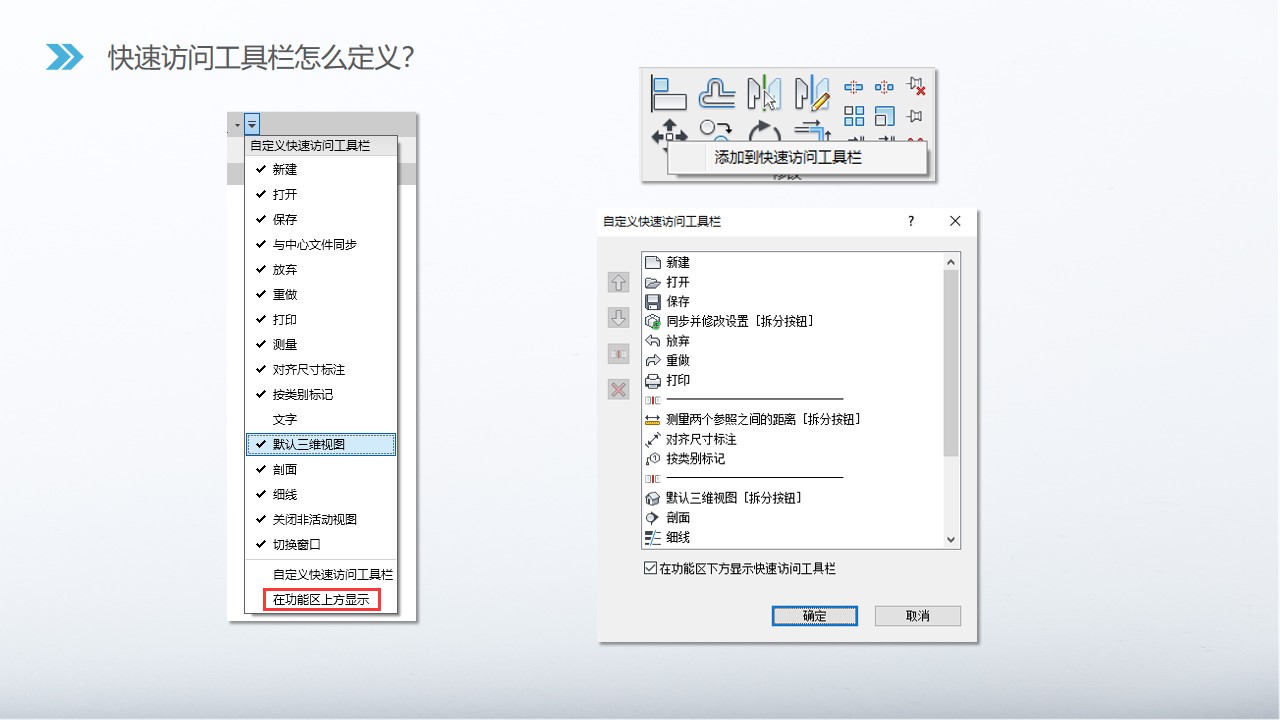Click the red X Remove button in the dialog
The width and height of the screenshot is (1280, 720).
(x=618, y=389)
